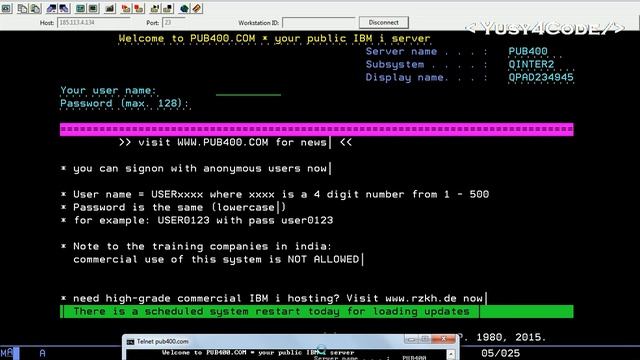Click the green globe toolbar icon
This screenshot has height=360, width=640.
(184, 8)
